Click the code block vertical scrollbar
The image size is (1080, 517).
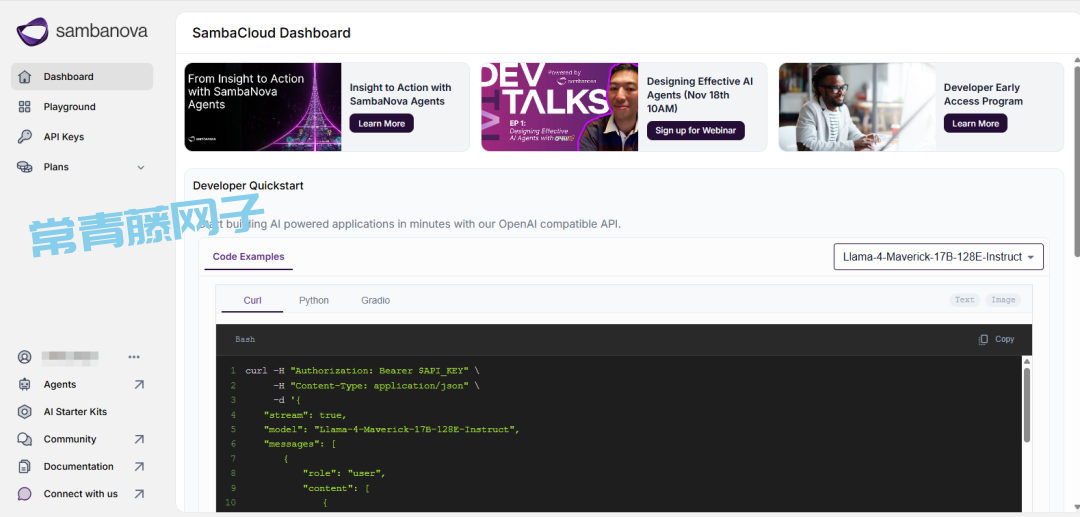click(1026, 405)
